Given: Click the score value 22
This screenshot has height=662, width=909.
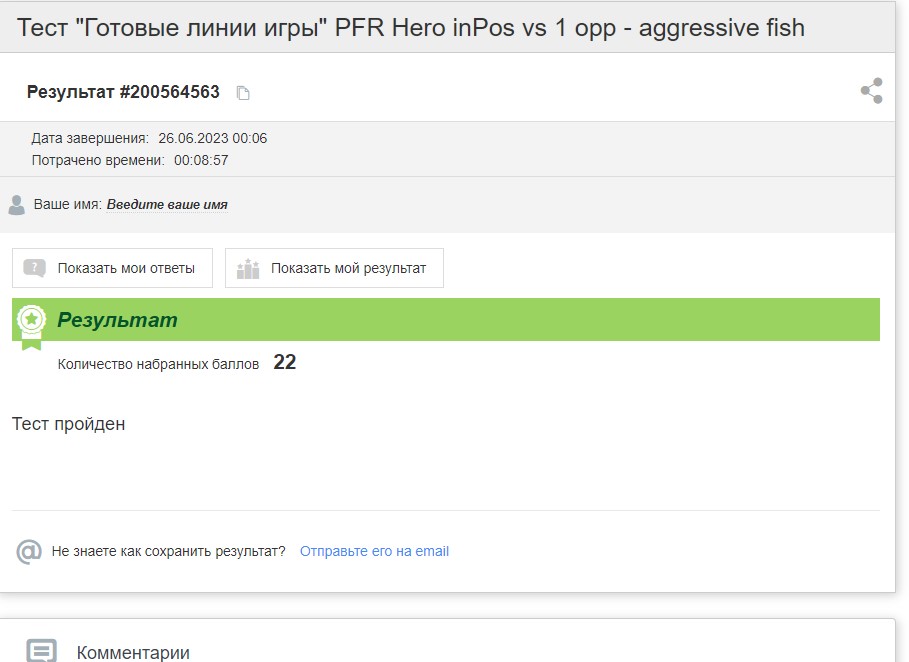Looking at the screenshot, I should 285,362.
